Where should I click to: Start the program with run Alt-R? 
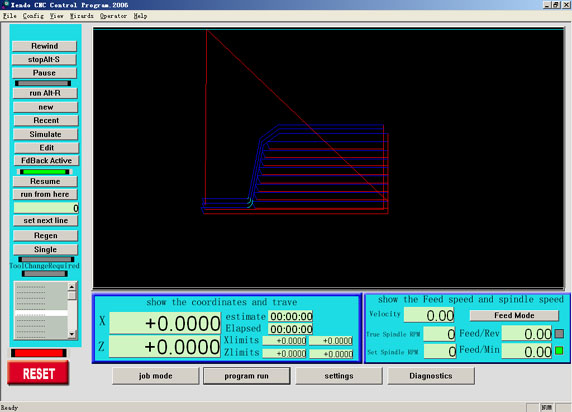click(x=45, y=93)
